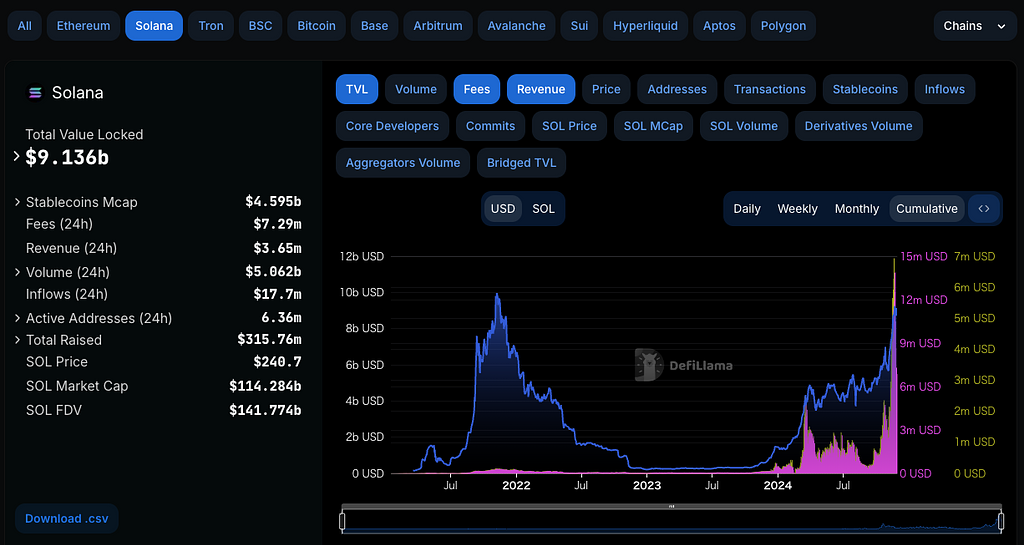Click the Solana logo icon
The width and height of the screenshot is (1024, 545).
[x=35, y=93]
